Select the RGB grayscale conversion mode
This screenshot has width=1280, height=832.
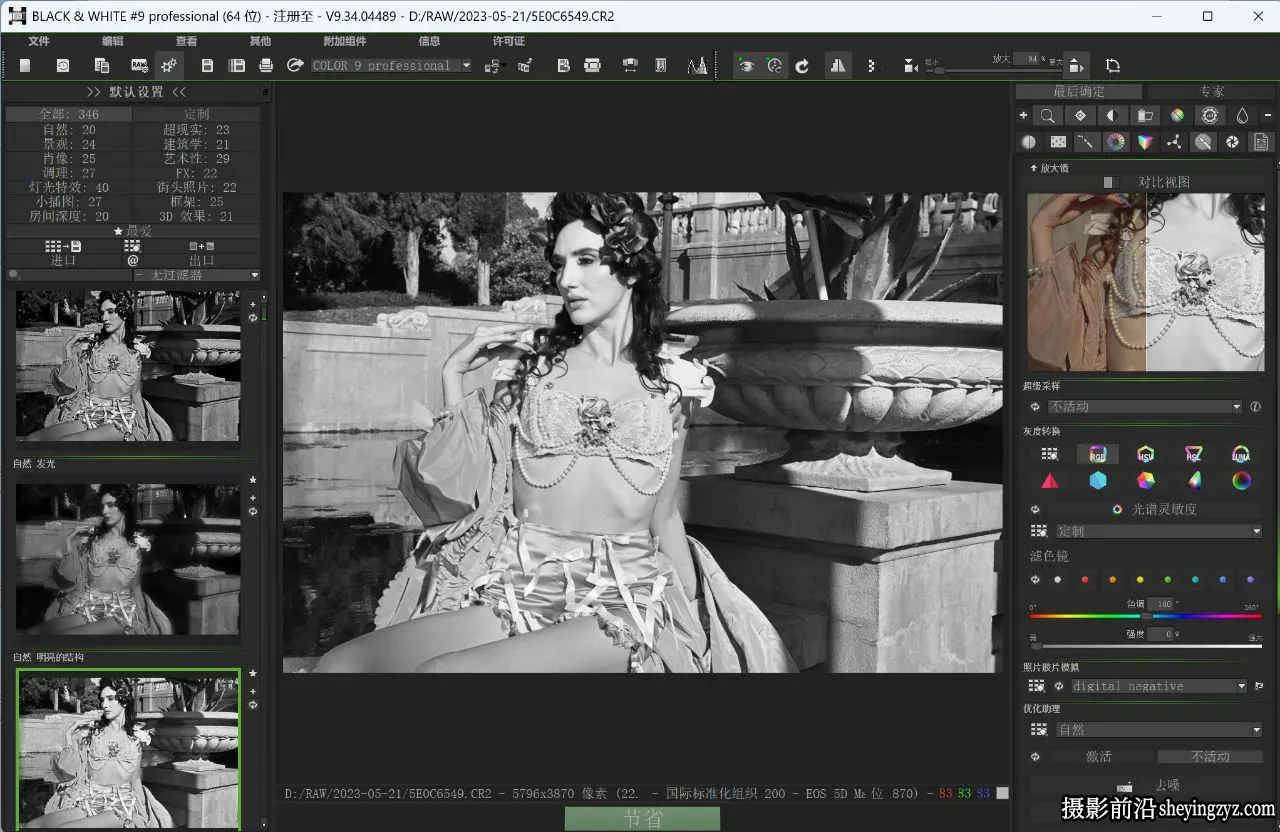(x=1097, y=454)
